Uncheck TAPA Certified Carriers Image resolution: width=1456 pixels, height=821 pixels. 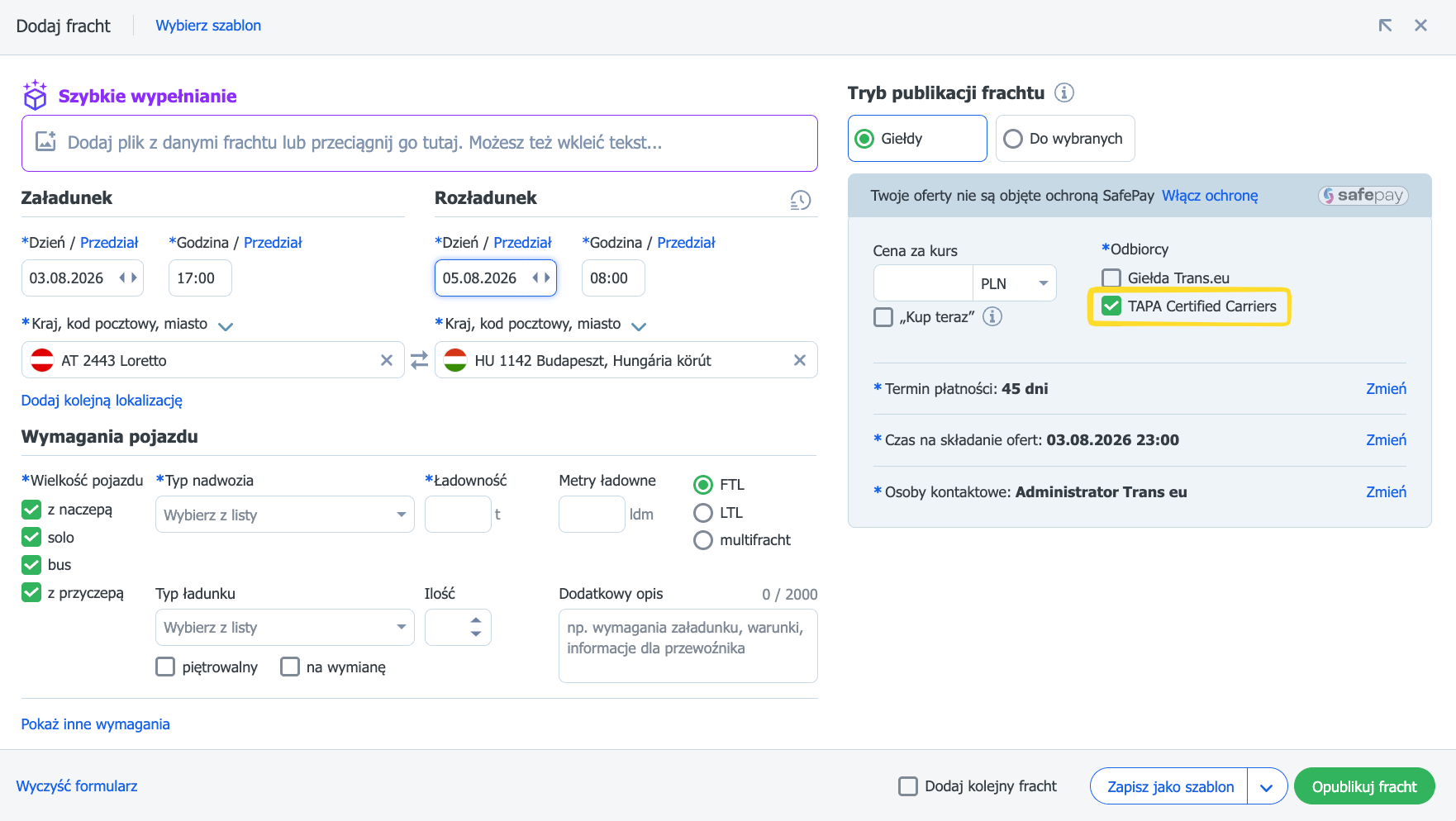tap(1111, 306)
